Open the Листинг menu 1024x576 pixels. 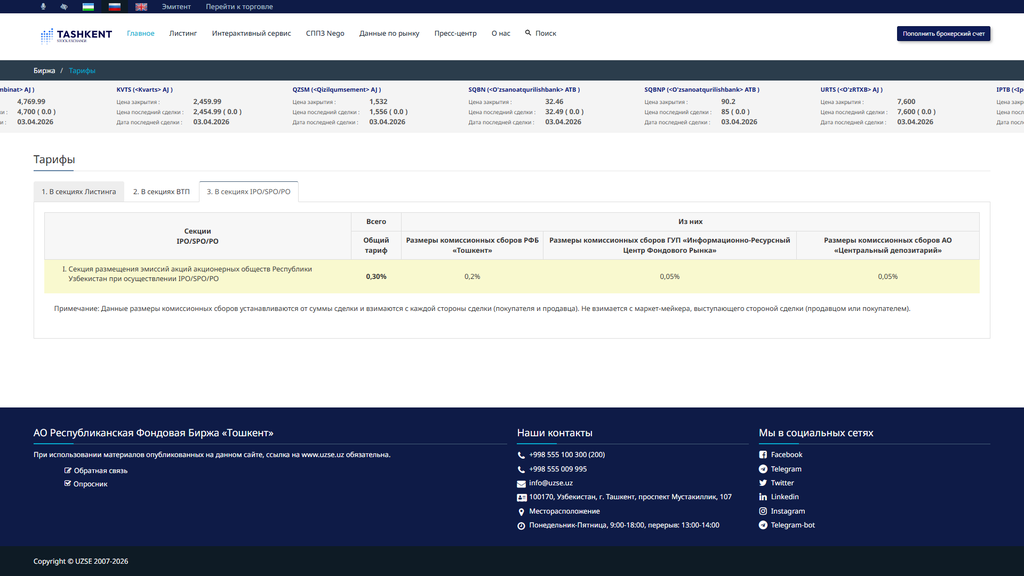click(183, 33)
